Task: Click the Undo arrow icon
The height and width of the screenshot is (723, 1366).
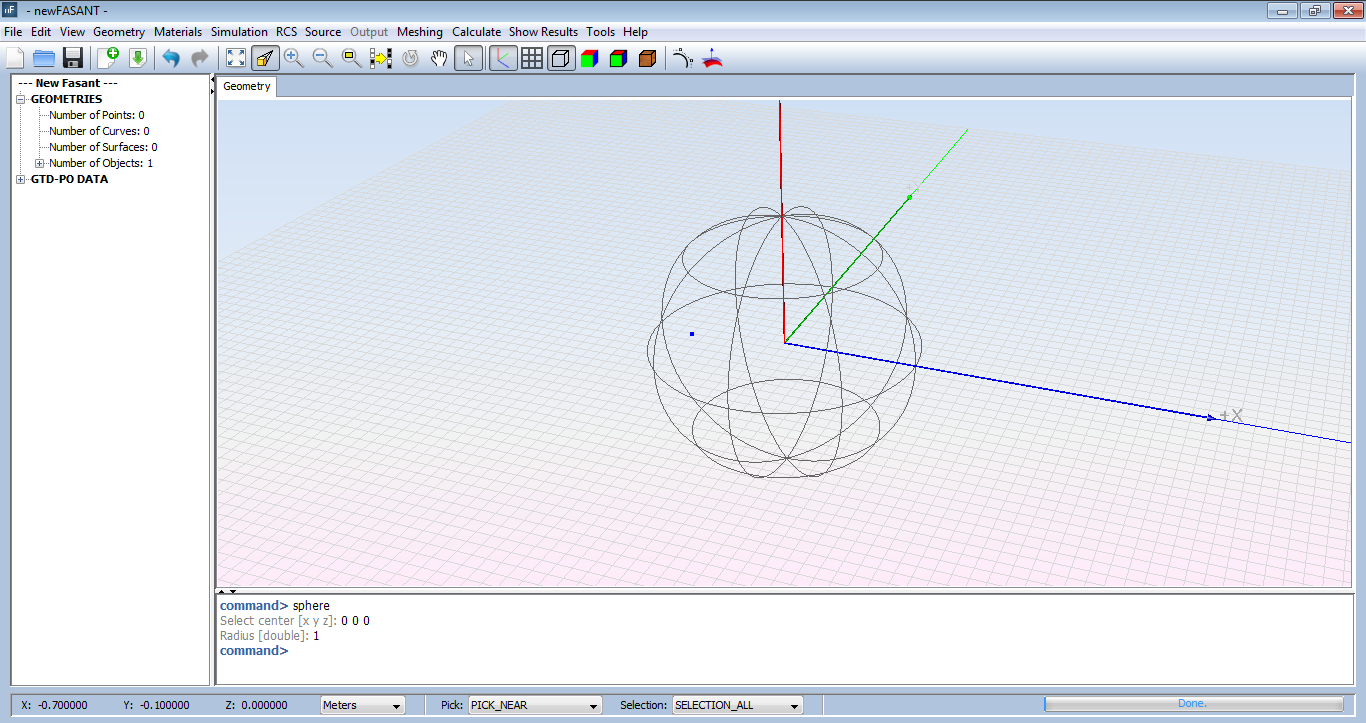Action: click(x=169, y=58)
